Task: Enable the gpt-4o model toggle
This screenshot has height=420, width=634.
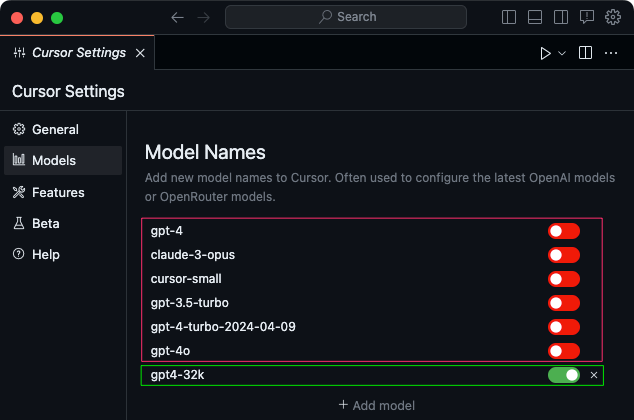Action: 564,351
